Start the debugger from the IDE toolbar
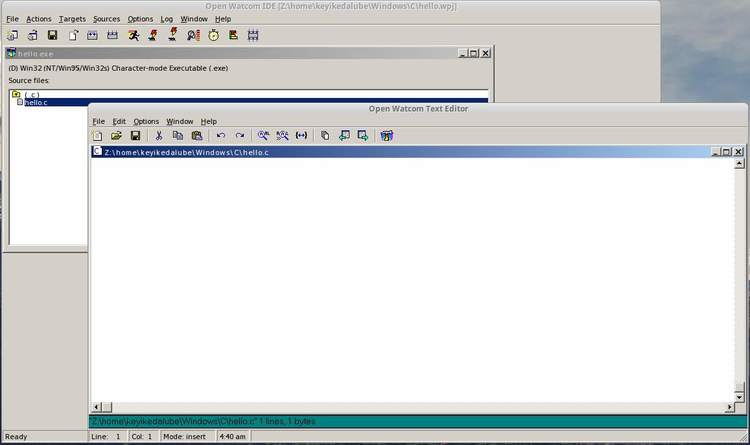Image resolution: width=750 pixels, height=445 pixels. click(x=153, y=35)
